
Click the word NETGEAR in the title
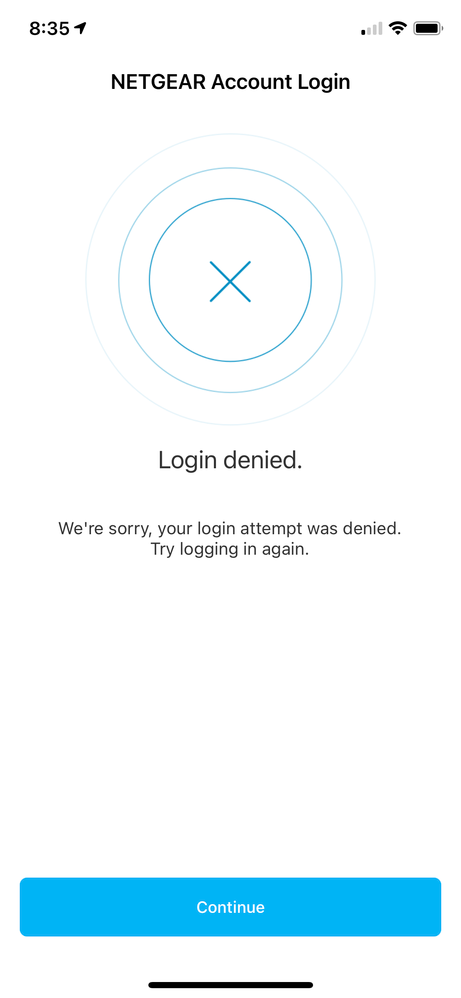[x=159, y=82]
